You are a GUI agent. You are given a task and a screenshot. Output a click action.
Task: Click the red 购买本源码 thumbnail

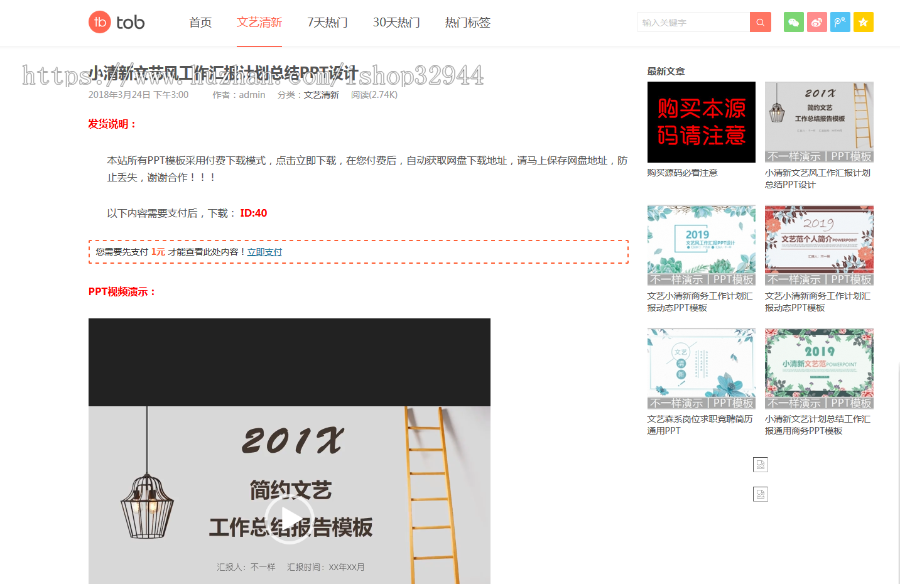pyautogui.click(x=701, y=121)
